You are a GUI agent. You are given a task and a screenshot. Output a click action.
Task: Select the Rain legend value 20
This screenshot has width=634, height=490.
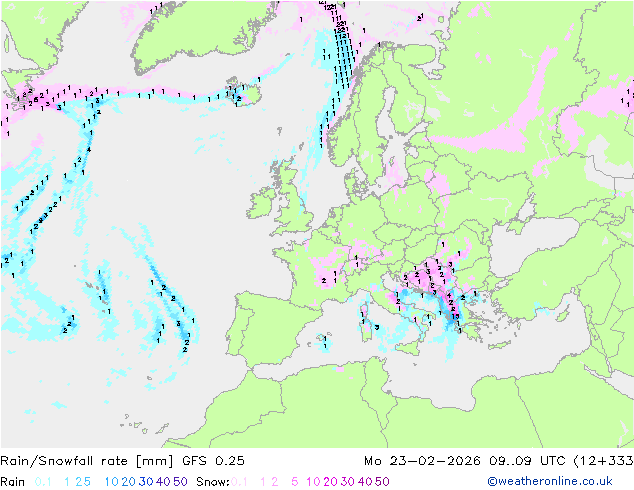[x=129, y=482]
